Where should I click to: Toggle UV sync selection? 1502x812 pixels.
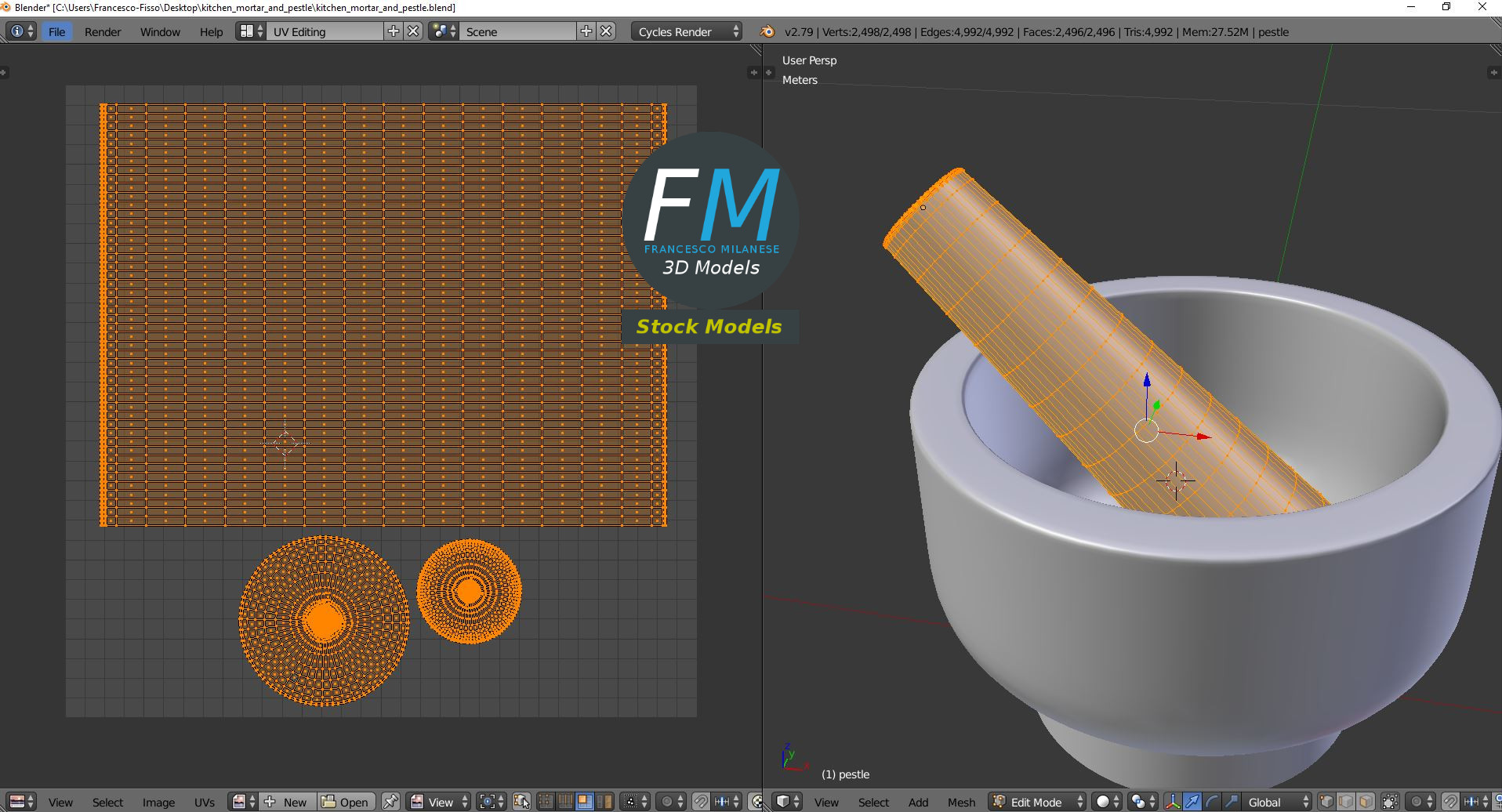(x=521, y=802)
